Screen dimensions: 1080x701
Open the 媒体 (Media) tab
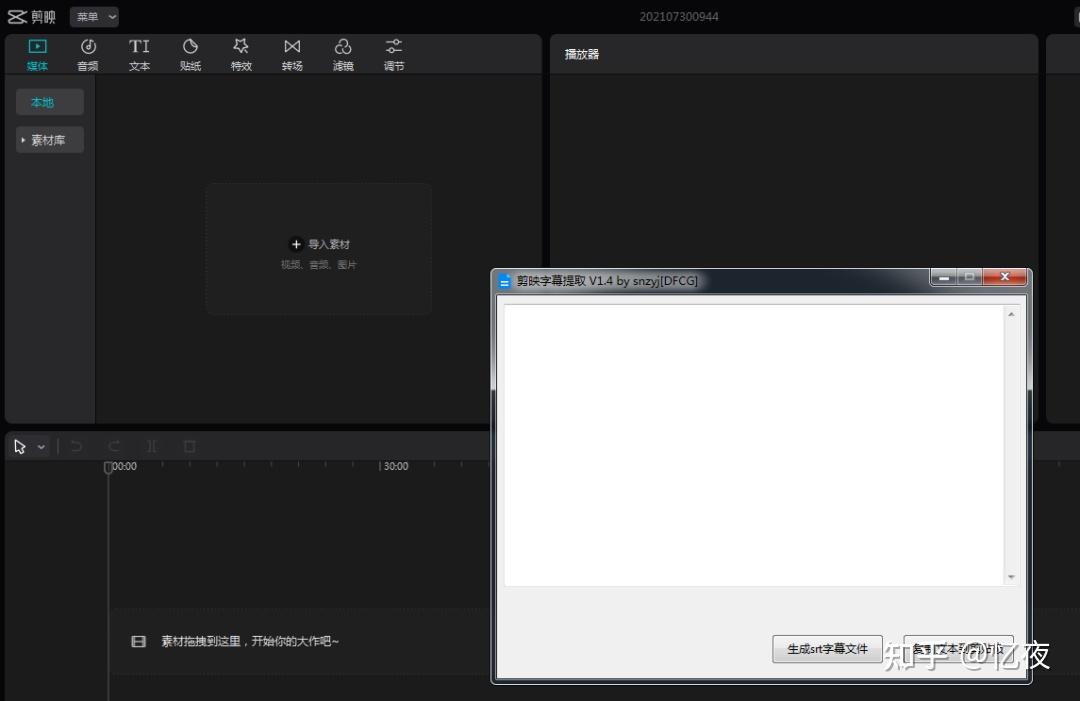[37, 54]
